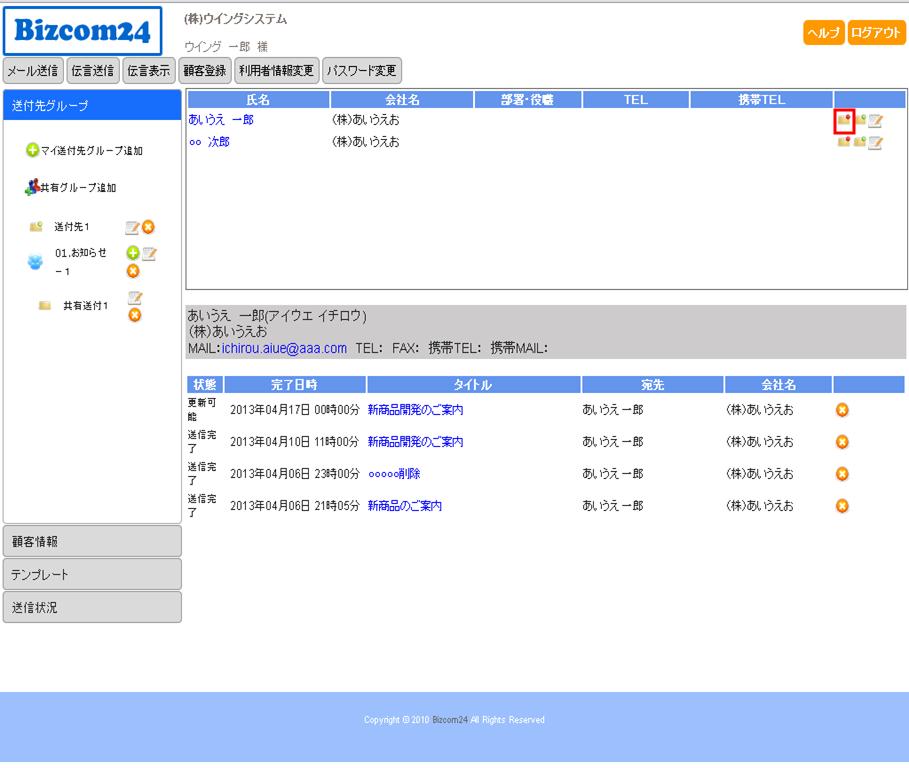Click the red-dot envelope icon for あいうえ 一郎
Image resolution: width=909 pixels, height=768 pixels.
click(844, 120)
